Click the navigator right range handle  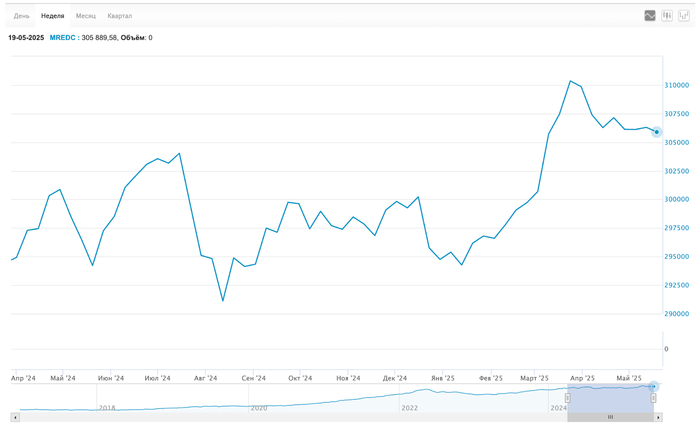pos(653,398)
